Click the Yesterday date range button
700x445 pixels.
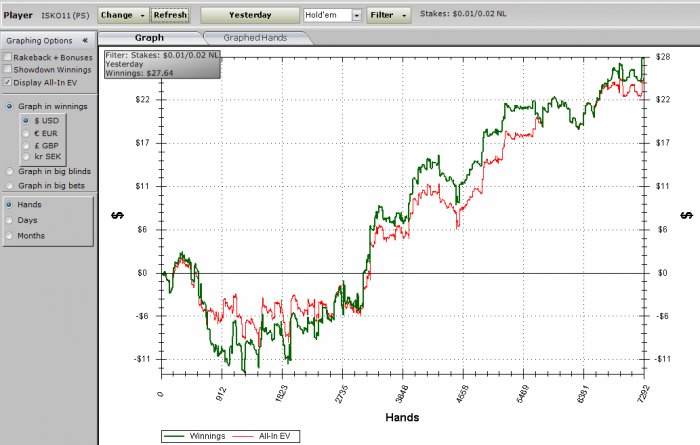[x=250, y=15]
